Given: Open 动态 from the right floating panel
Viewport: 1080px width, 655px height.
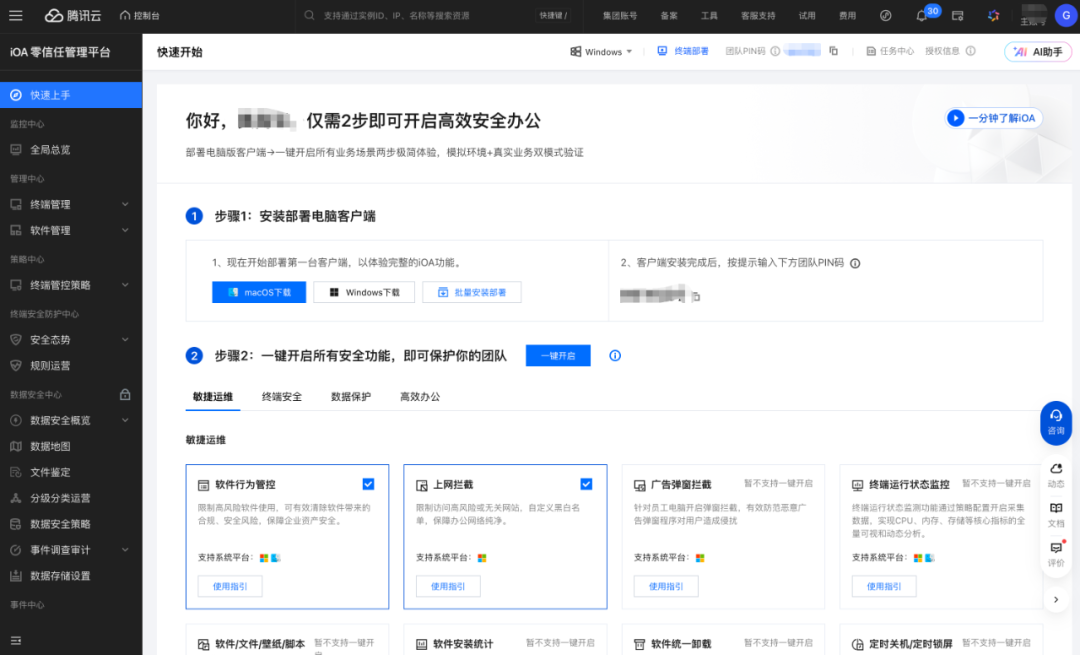Looking at the screenshot, I should click(x=1056, y=474).
